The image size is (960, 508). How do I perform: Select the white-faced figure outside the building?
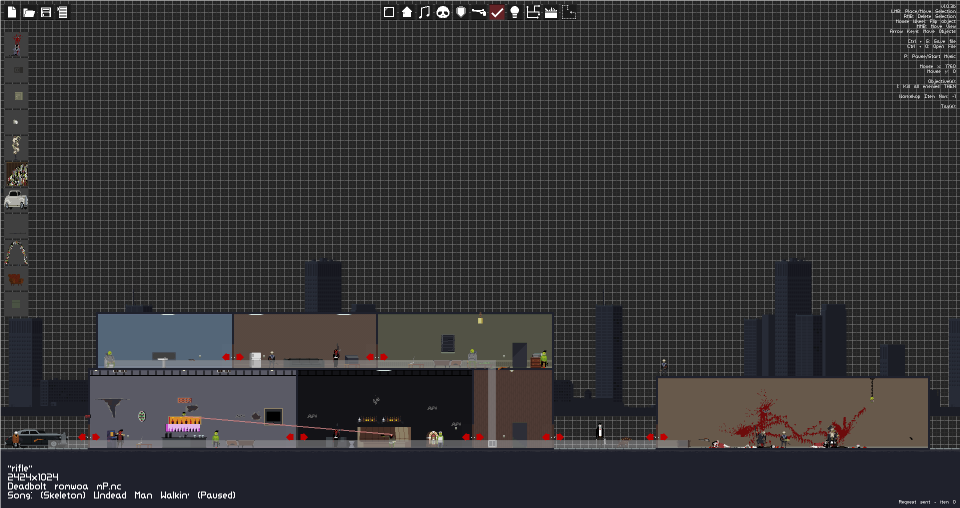point(600,431)
